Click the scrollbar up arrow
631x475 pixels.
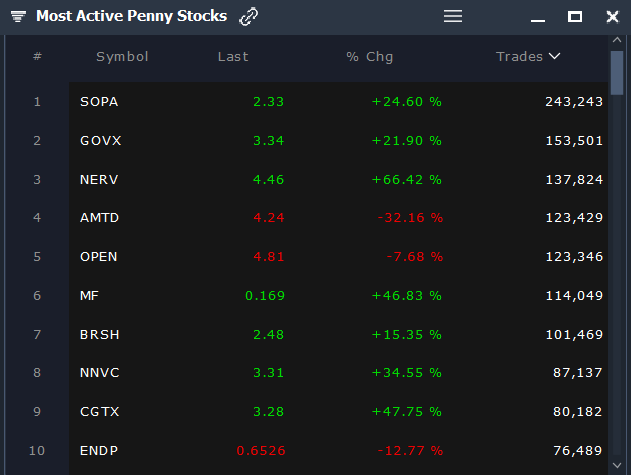(617, 39)
